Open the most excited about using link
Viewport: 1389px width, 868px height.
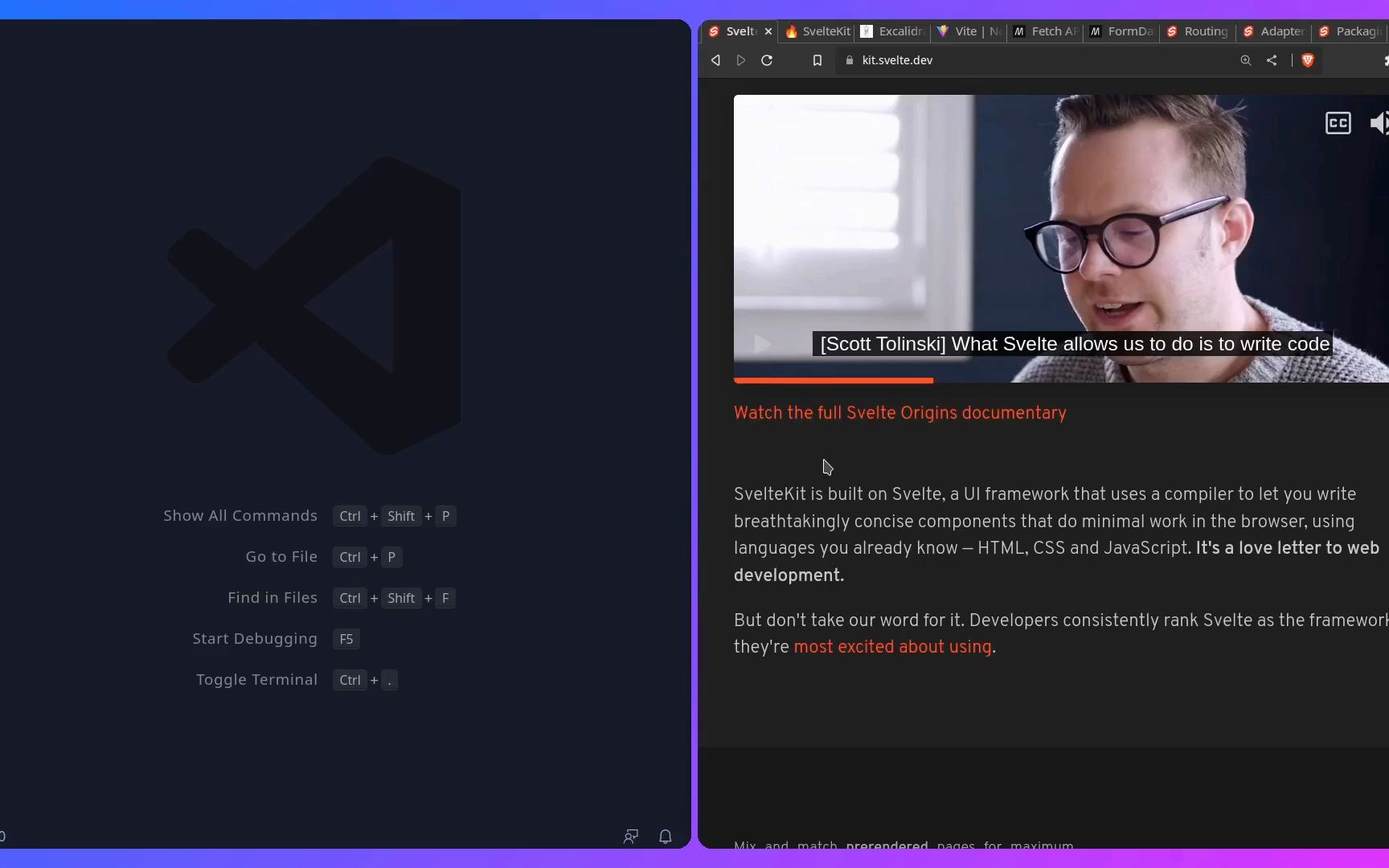(892, 647)
